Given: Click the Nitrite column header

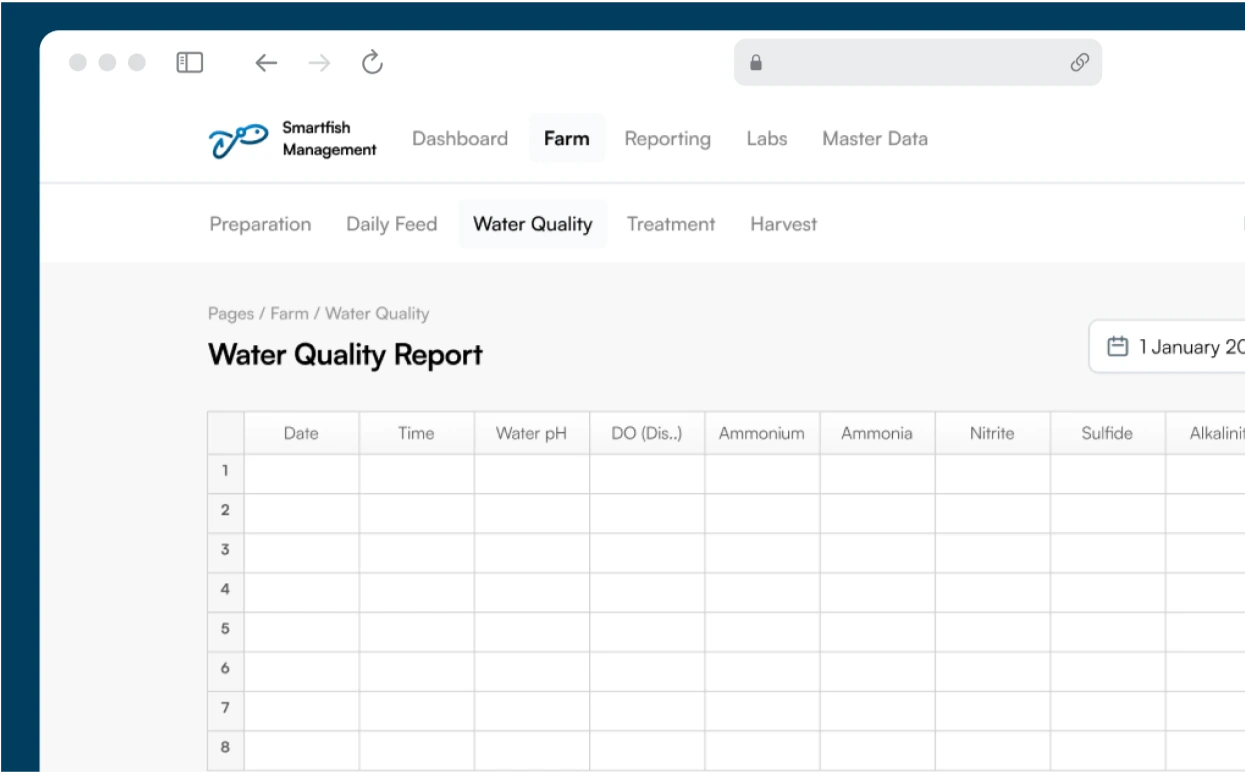Looking at the screenshot, I should [992, 433].
